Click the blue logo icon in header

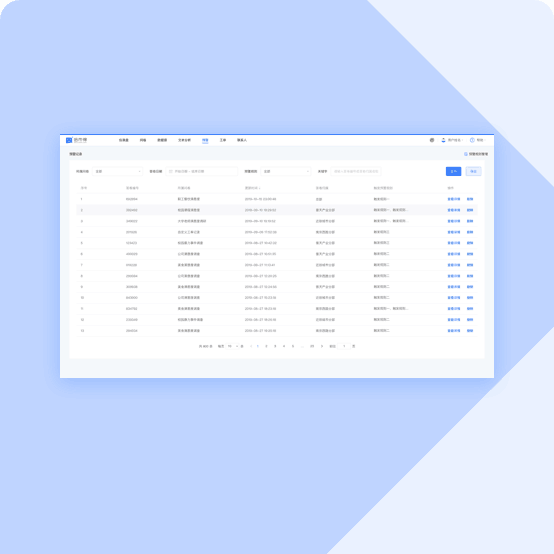coord(69,140)
